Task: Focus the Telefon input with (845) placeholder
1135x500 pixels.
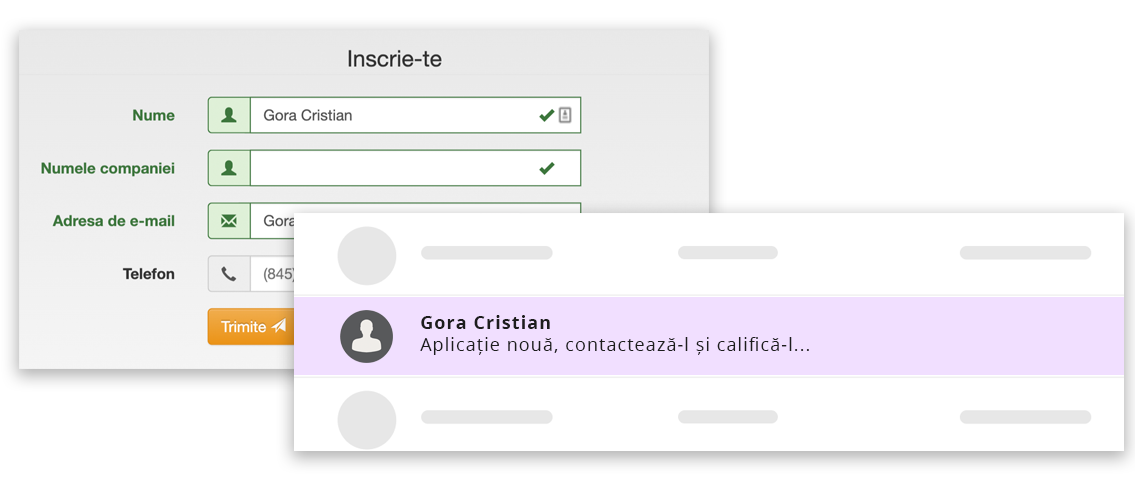Action: pyautogui.click(x=272, y=274)
